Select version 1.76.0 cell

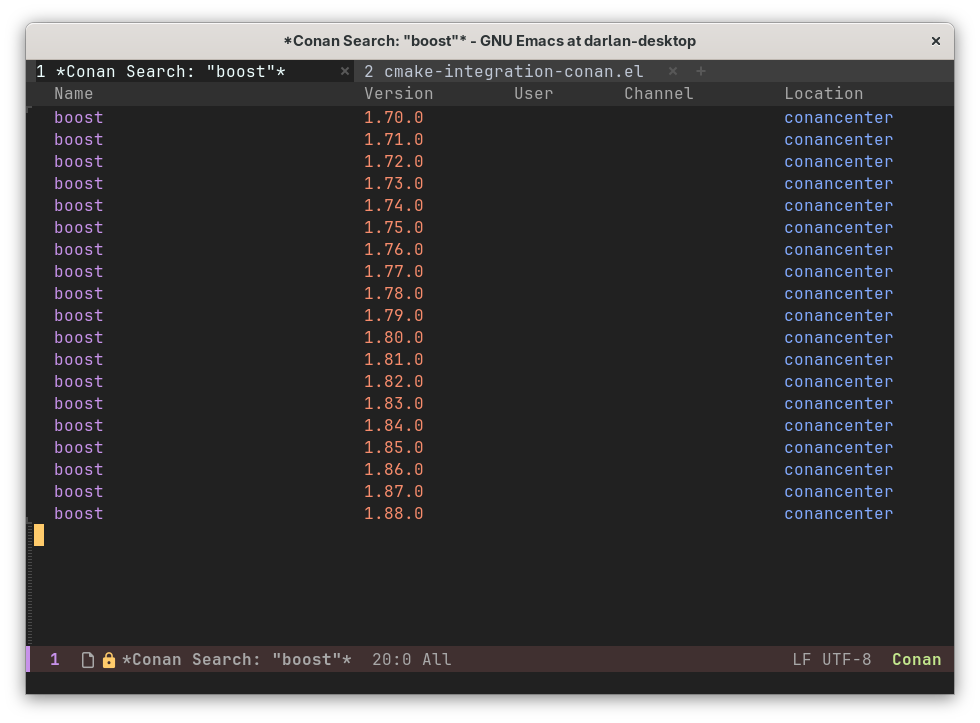pyautogui.click(x=394, y=249)
